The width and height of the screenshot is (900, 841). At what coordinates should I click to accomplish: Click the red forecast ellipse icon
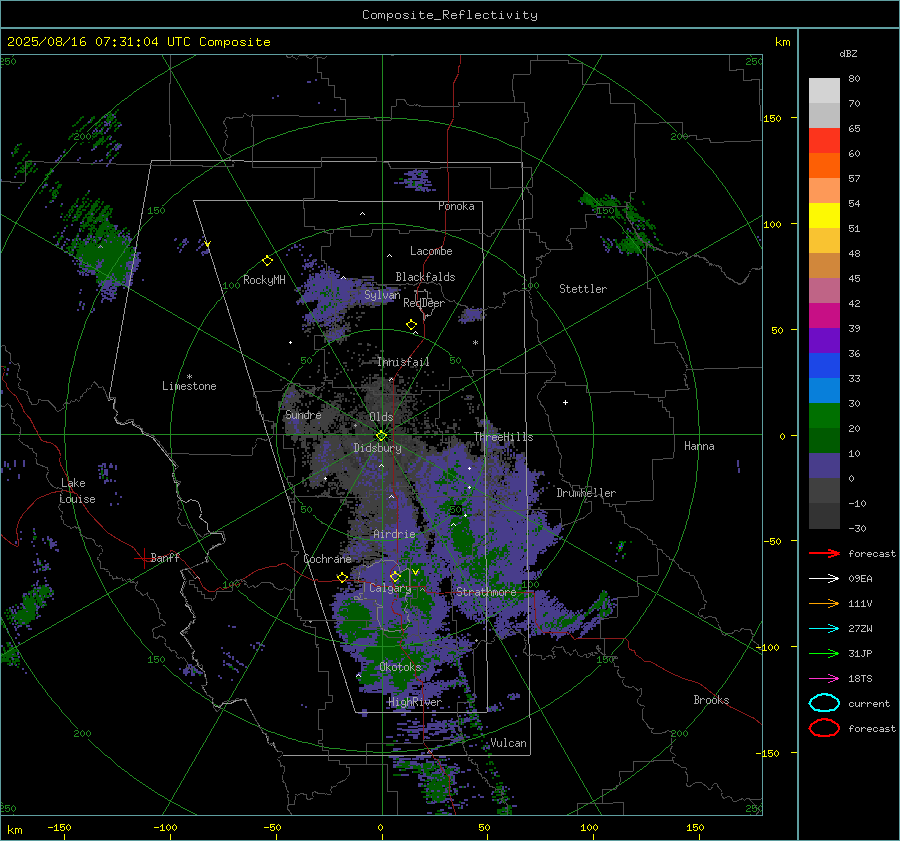click(824, 728)
